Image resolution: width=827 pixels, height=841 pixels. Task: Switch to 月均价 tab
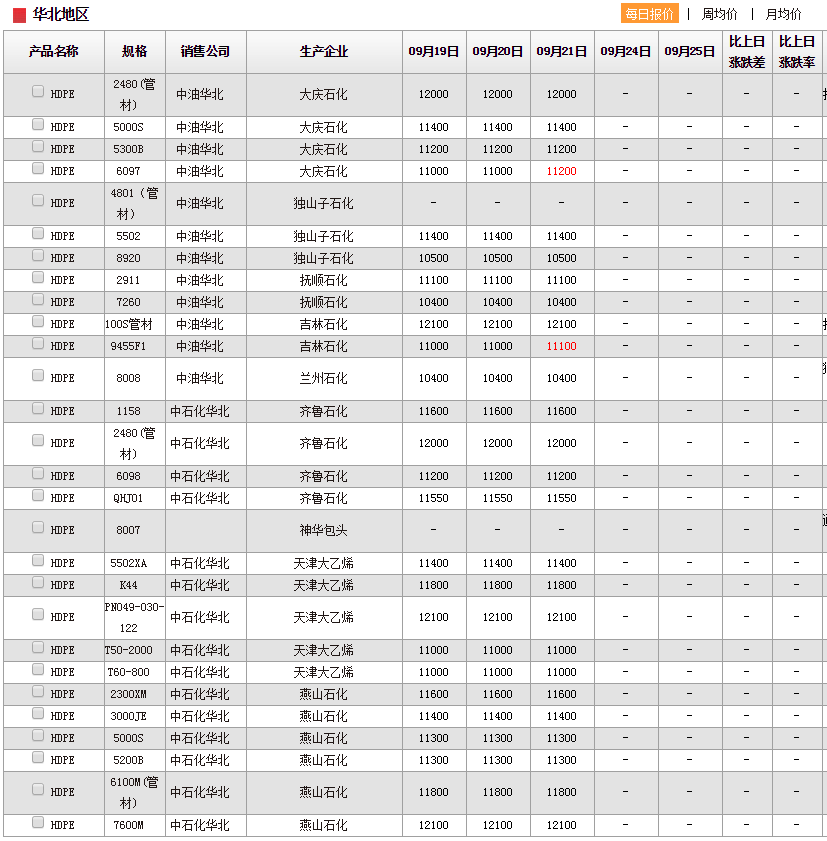coord(783,14)
